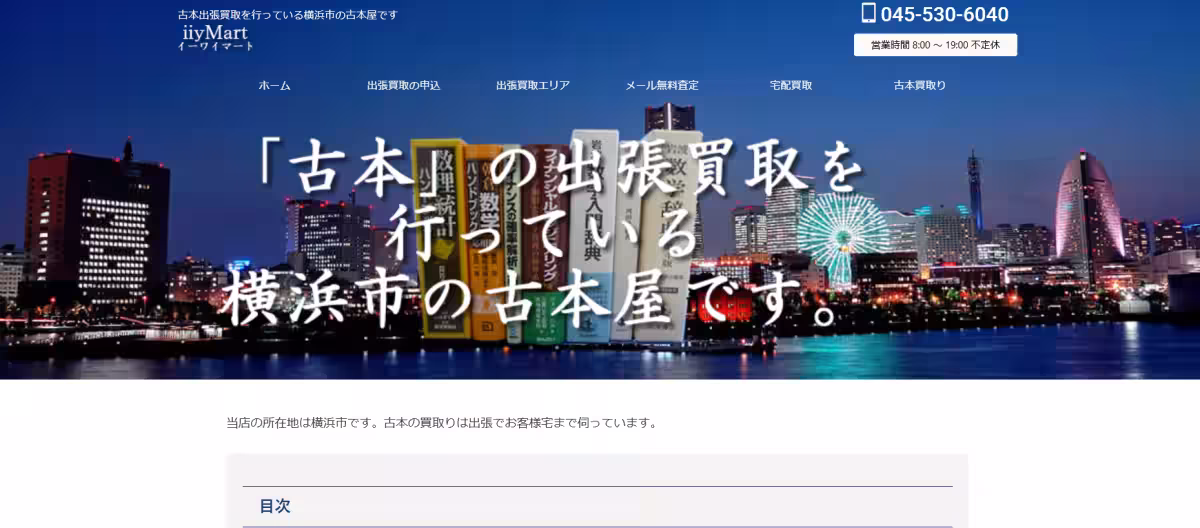1200x528 pixels.
Task: Select the paragraph 当店の所在地は横浜市です
Action: 443,422
